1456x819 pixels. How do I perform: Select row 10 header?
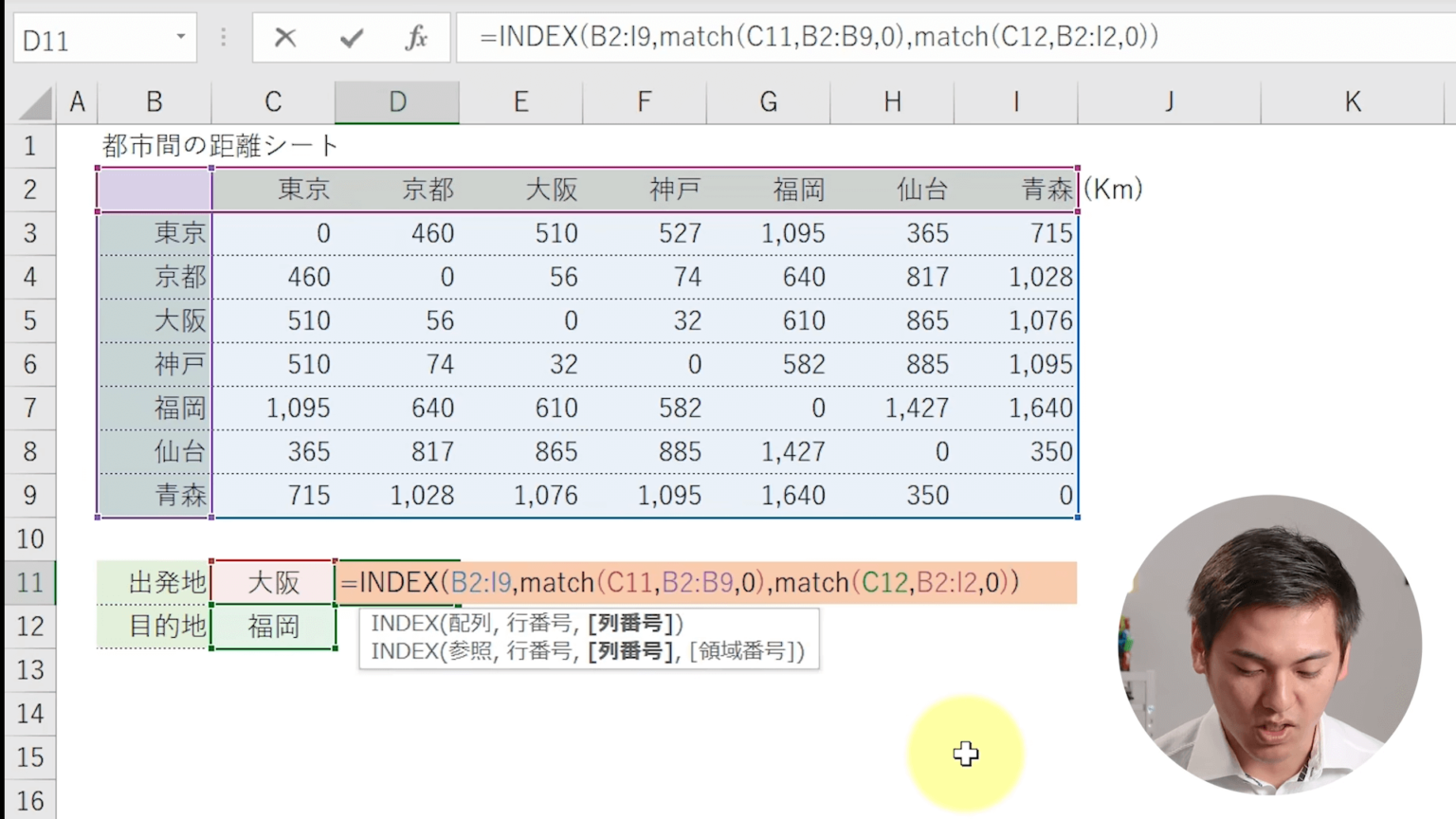coord(30,538)
